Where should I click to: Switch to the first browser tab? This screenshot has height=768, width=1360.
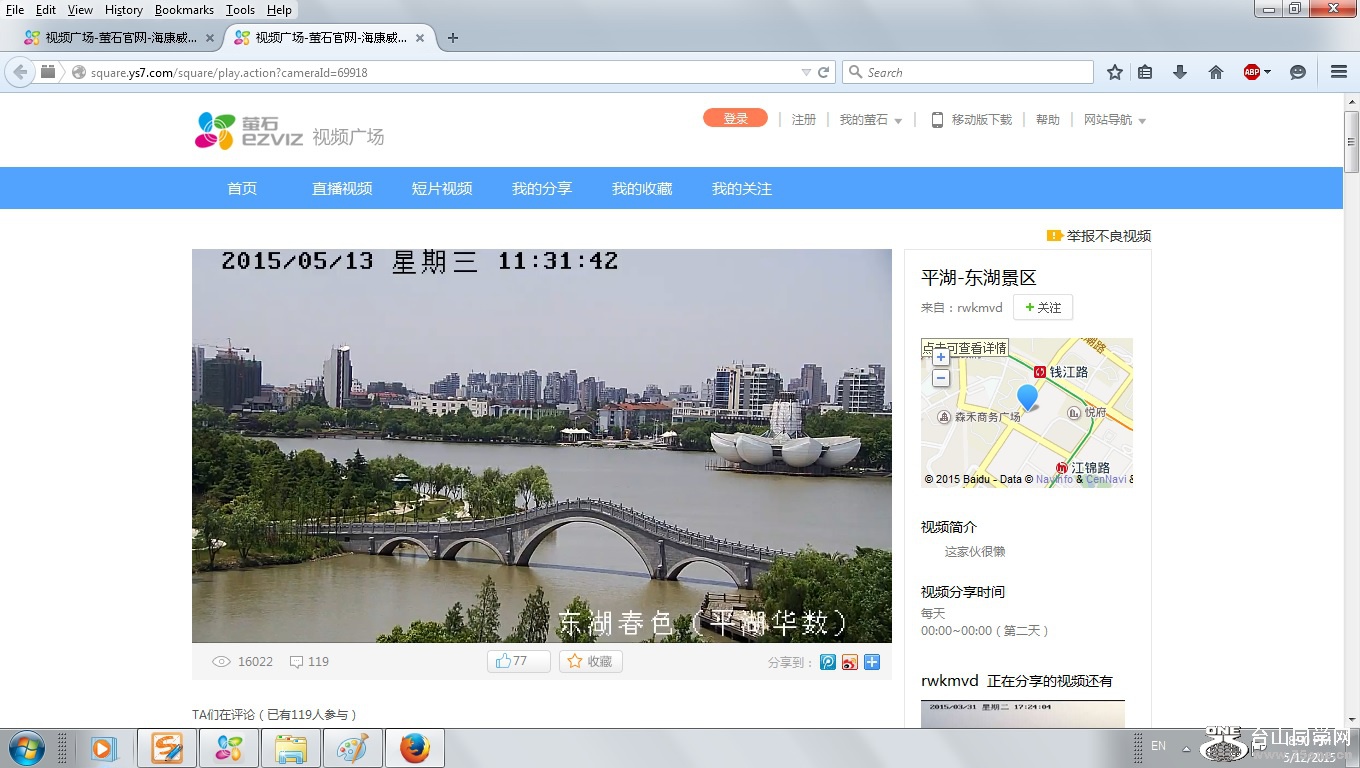click(120, 38)
